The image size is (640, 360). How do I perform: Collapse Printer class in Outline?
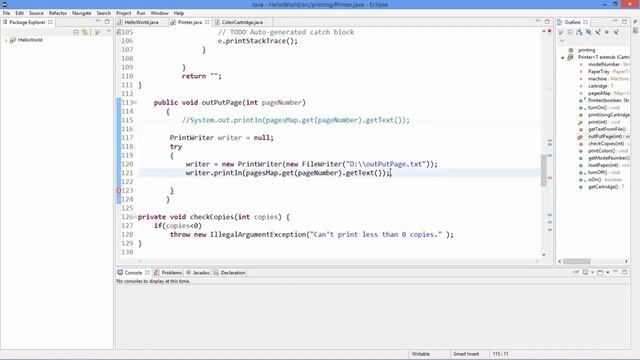563,58
